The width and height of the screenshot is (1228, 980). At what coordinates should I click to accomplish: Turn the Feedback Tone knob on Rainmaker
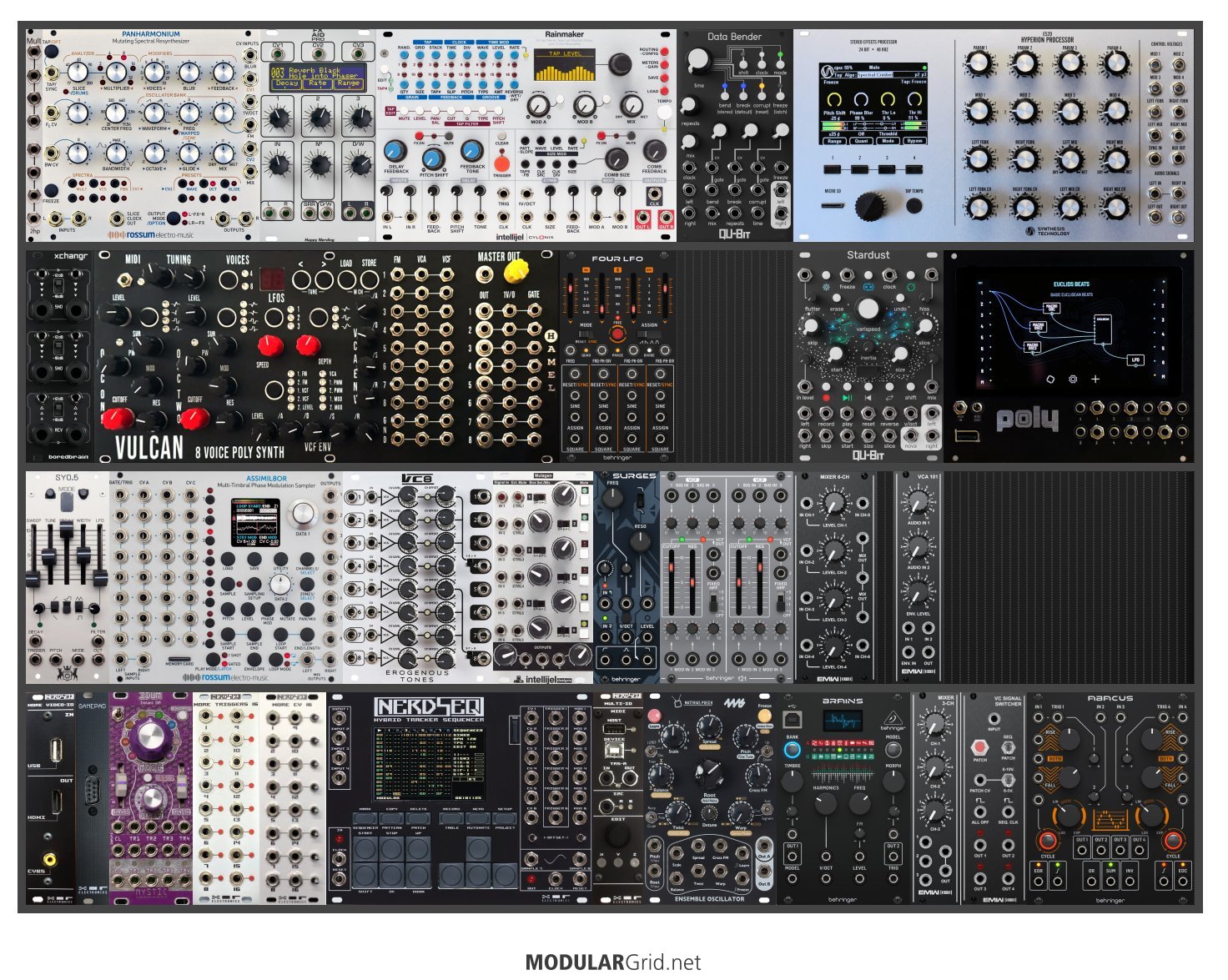pyautogui.click(x=472, y=151)
